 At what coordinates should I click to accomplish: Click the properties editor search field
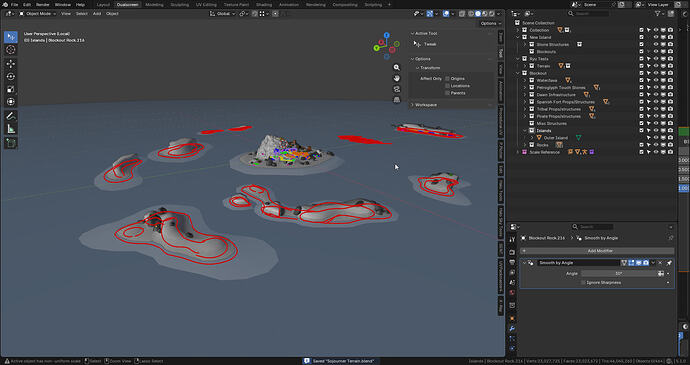[x=592, y=227]
